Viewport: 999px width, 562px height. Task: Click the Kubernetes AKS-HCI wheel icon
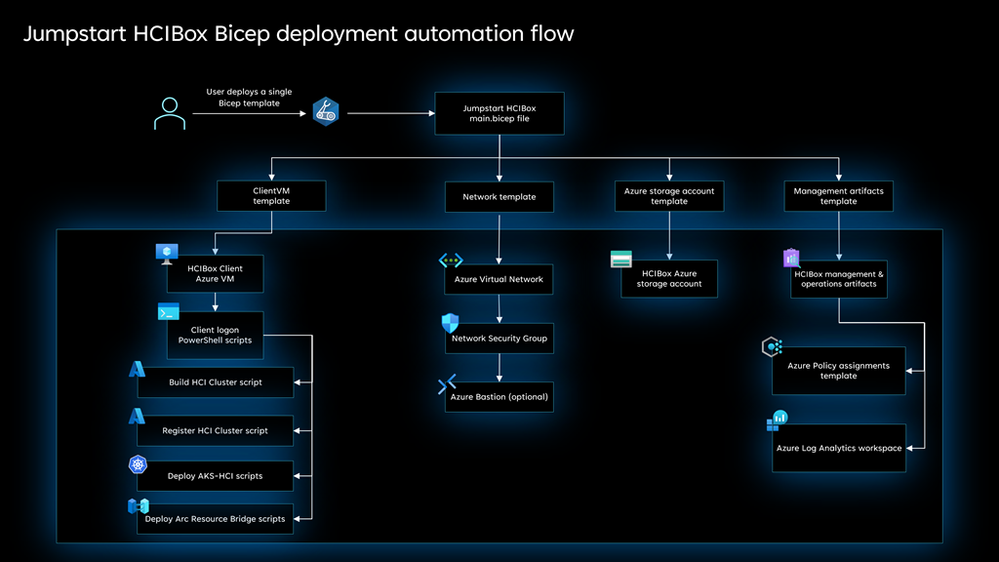point(138,465)
